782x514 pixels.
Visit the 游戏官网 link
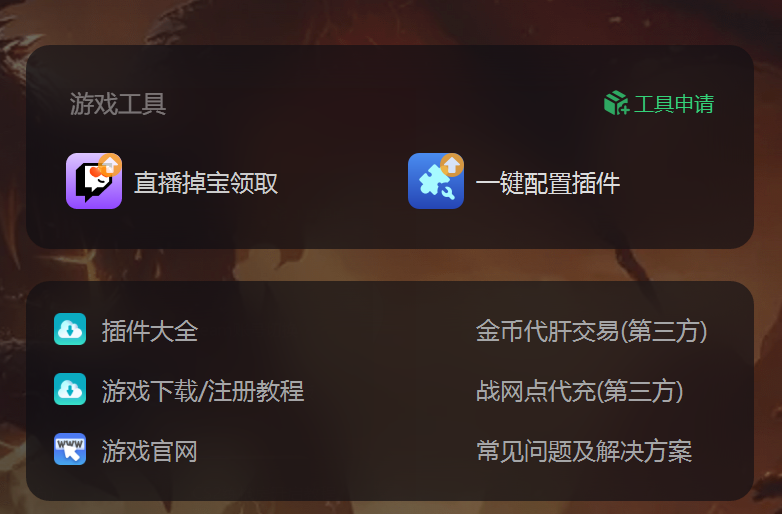pos(150,451)
